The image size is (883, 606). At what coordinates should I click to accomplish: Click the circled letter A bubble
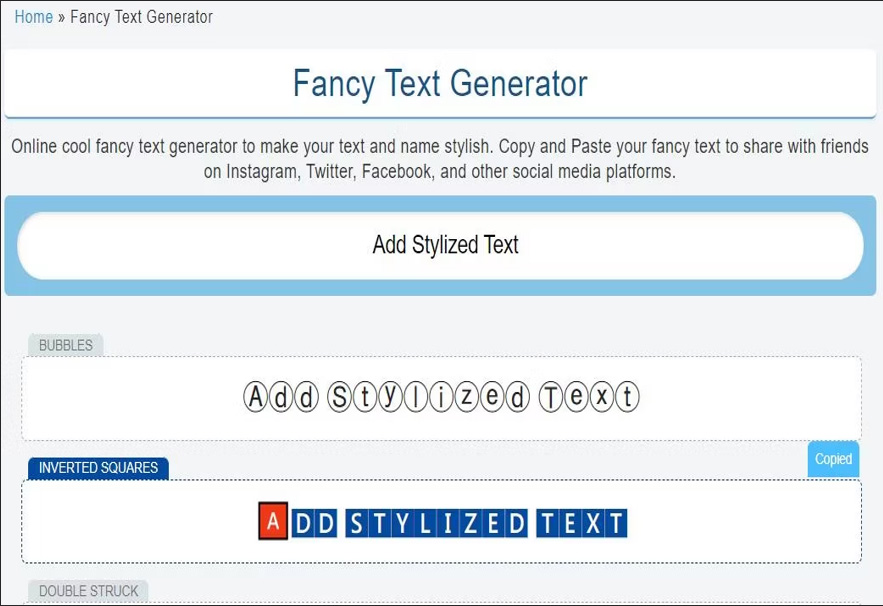pos(256,396)
